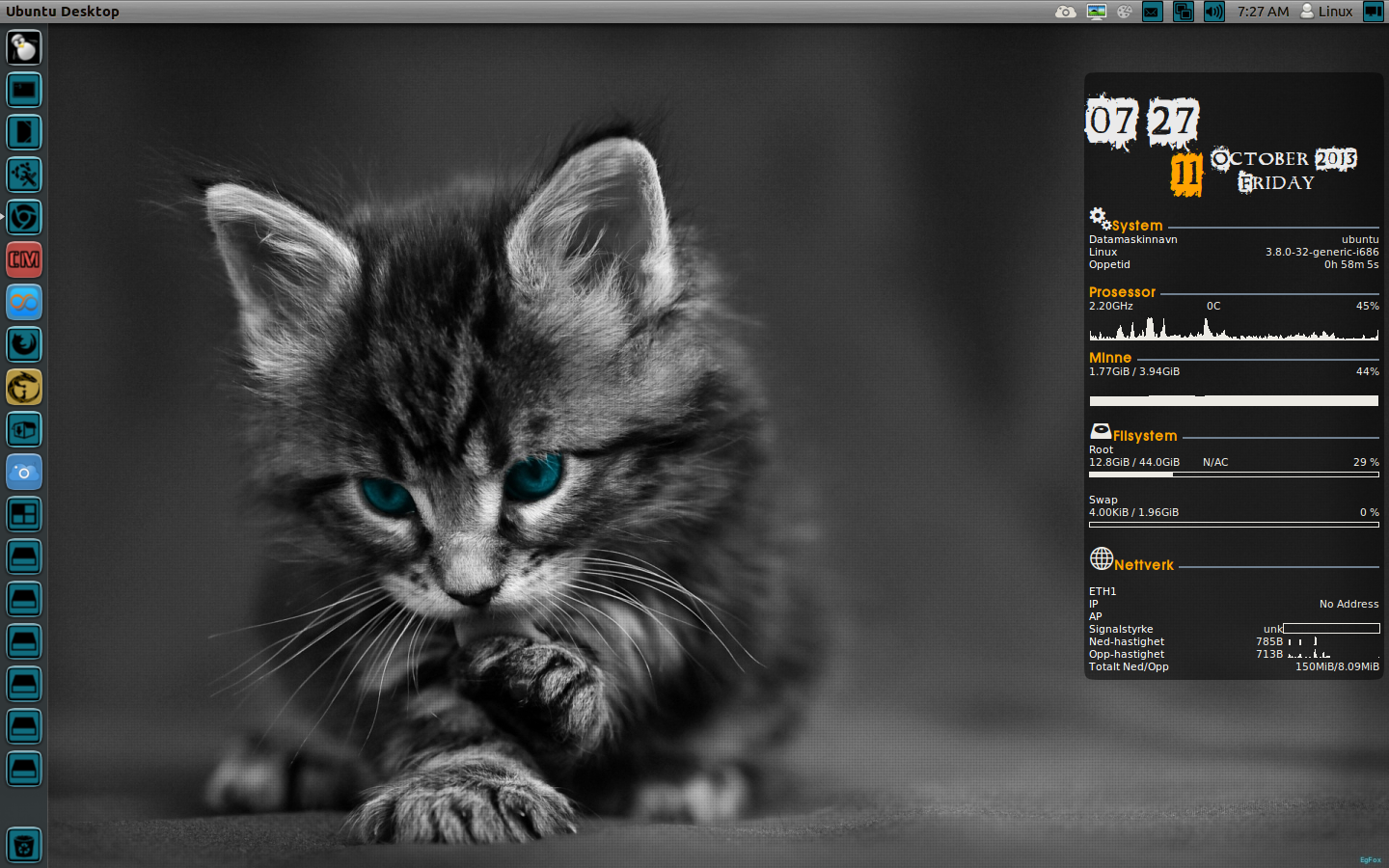Open the Linux user account menu

pos(1326,12)
